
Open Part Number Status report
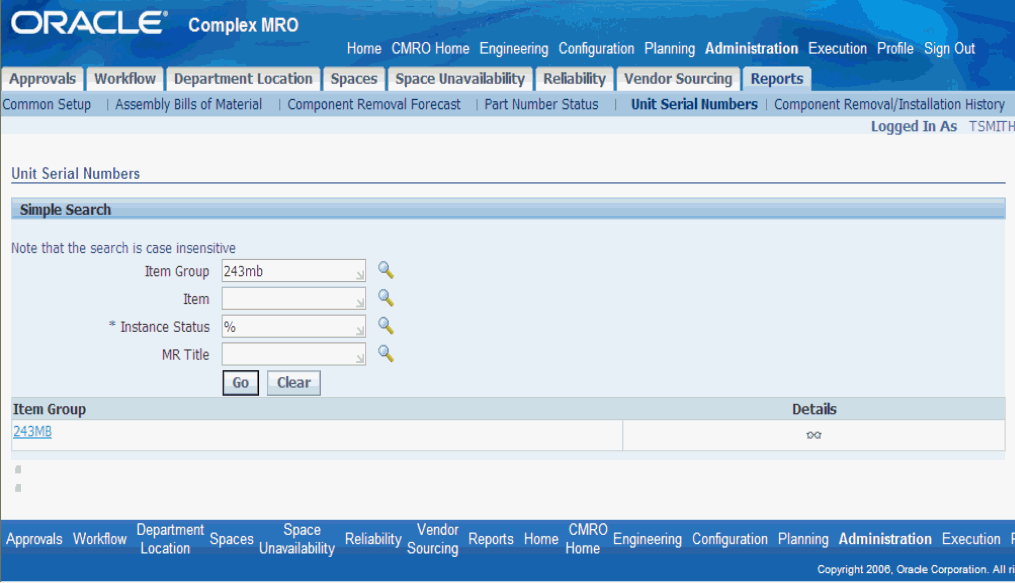click(541, 104)
